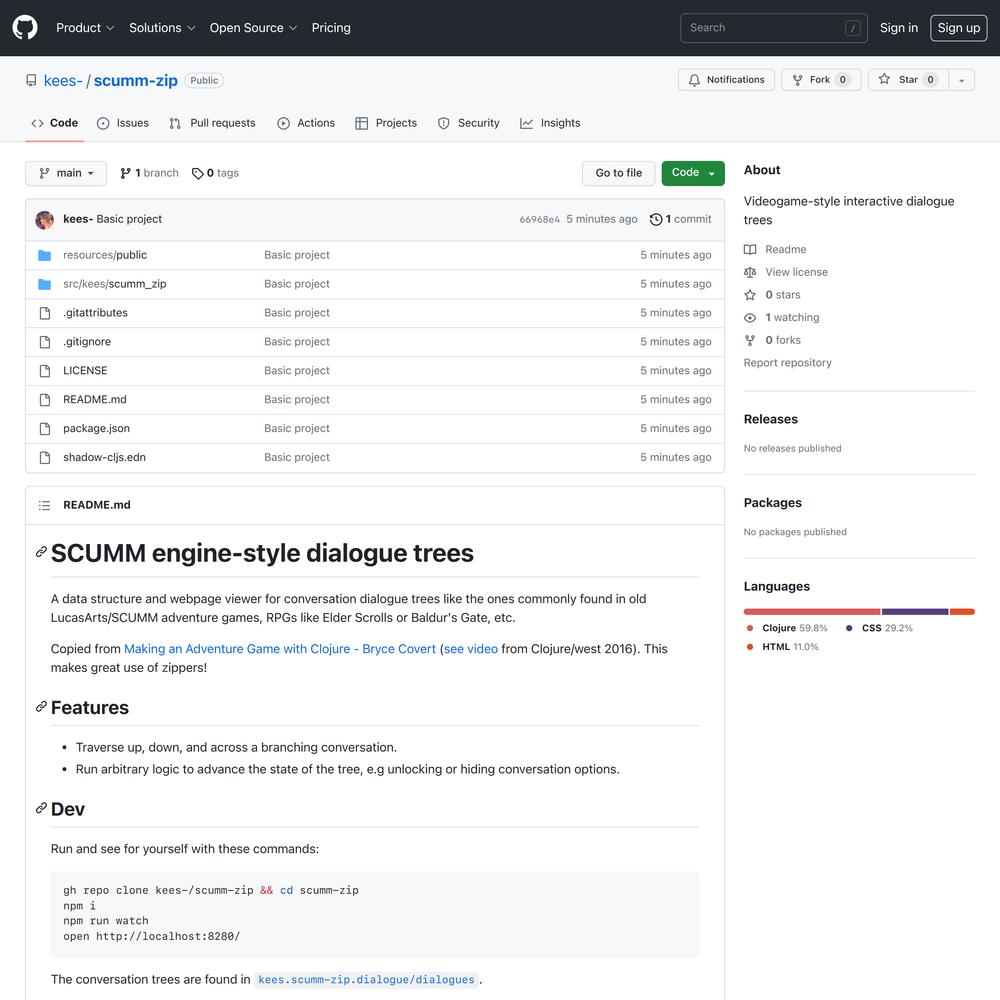
Task: Open the see video link
Action: pos(471,649)
